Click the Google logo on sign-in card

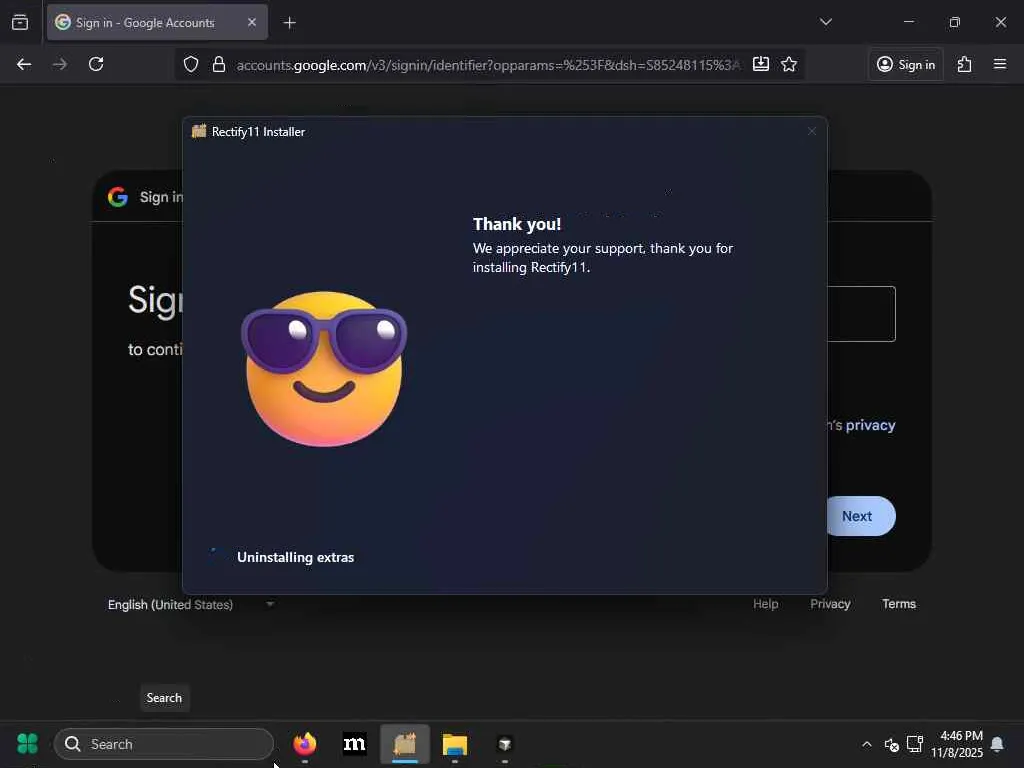click(x=118, y=197)
